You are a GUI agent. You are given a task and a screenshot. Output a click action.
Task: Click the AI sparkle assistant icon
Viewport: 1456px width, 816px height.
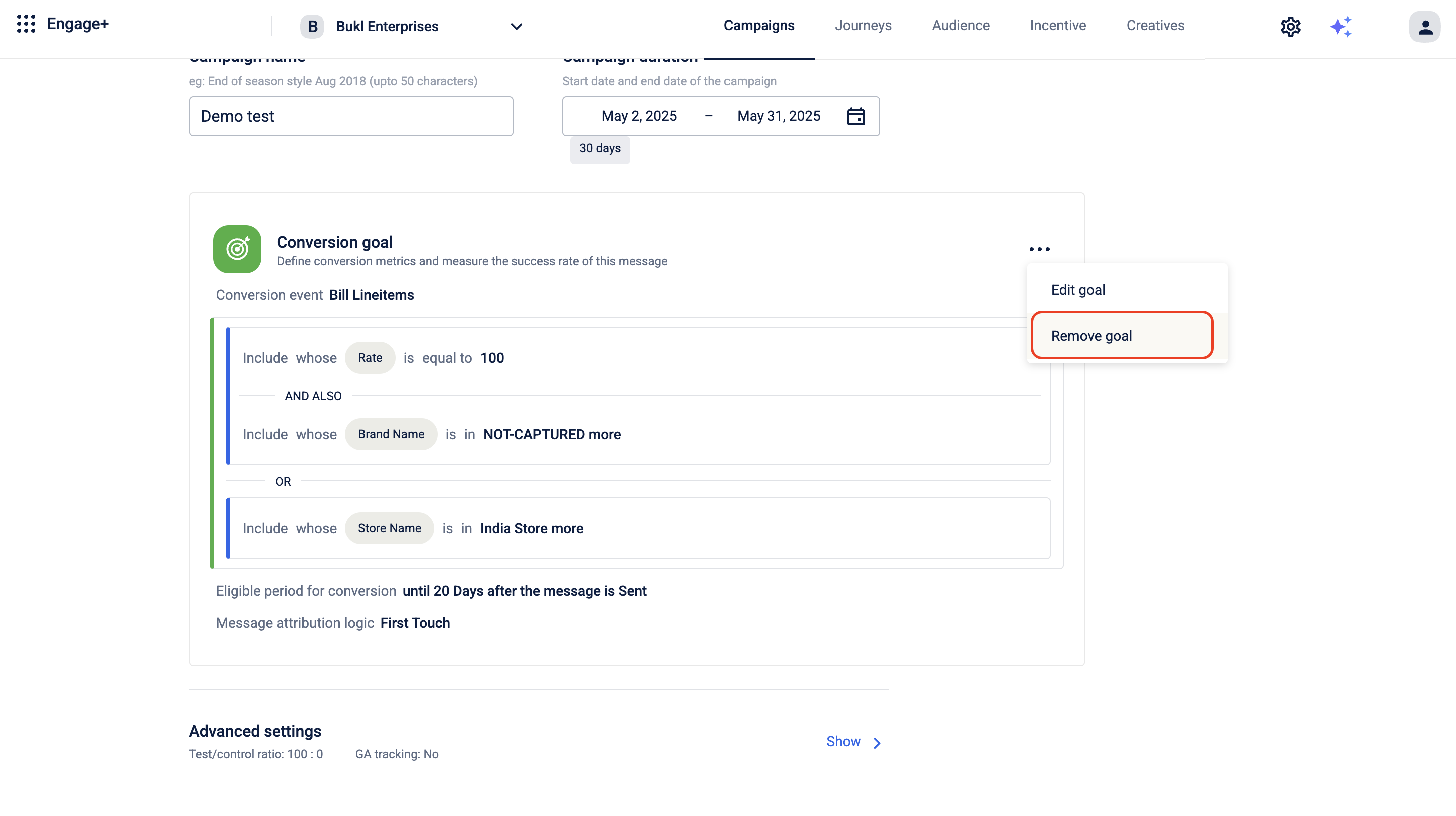click(x=1341, y=26)
